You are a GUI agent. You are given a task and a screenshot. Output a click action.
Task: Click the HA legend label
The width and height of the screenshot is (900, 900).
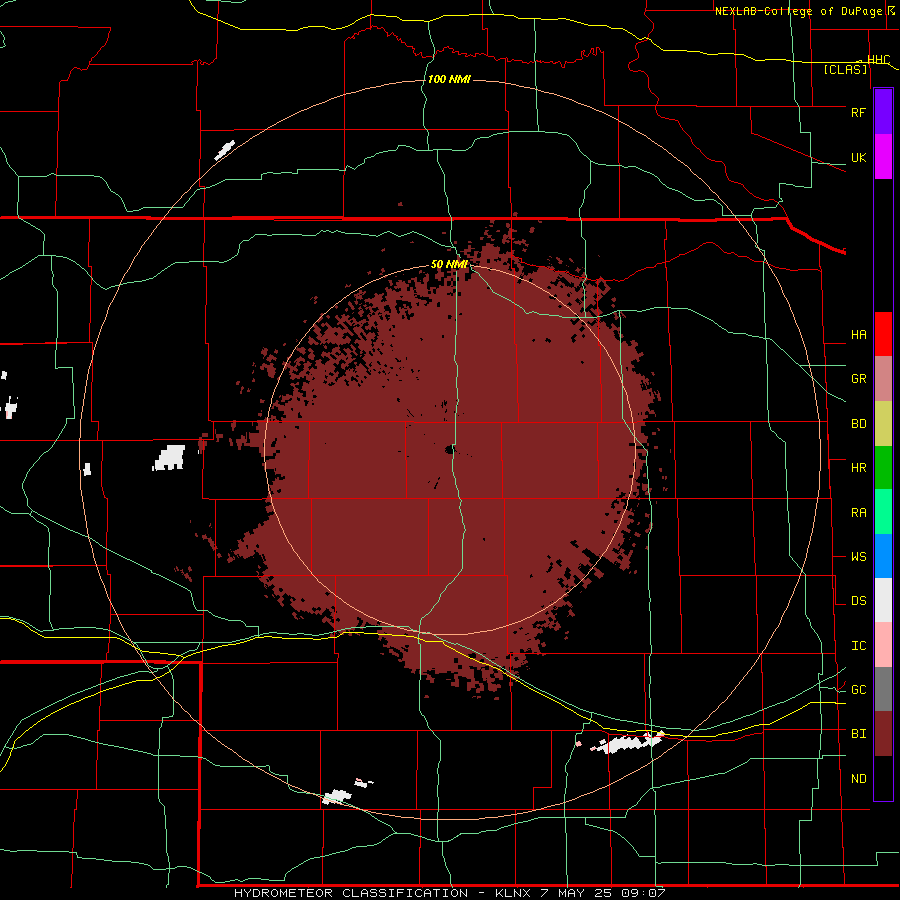coord(858,335)
